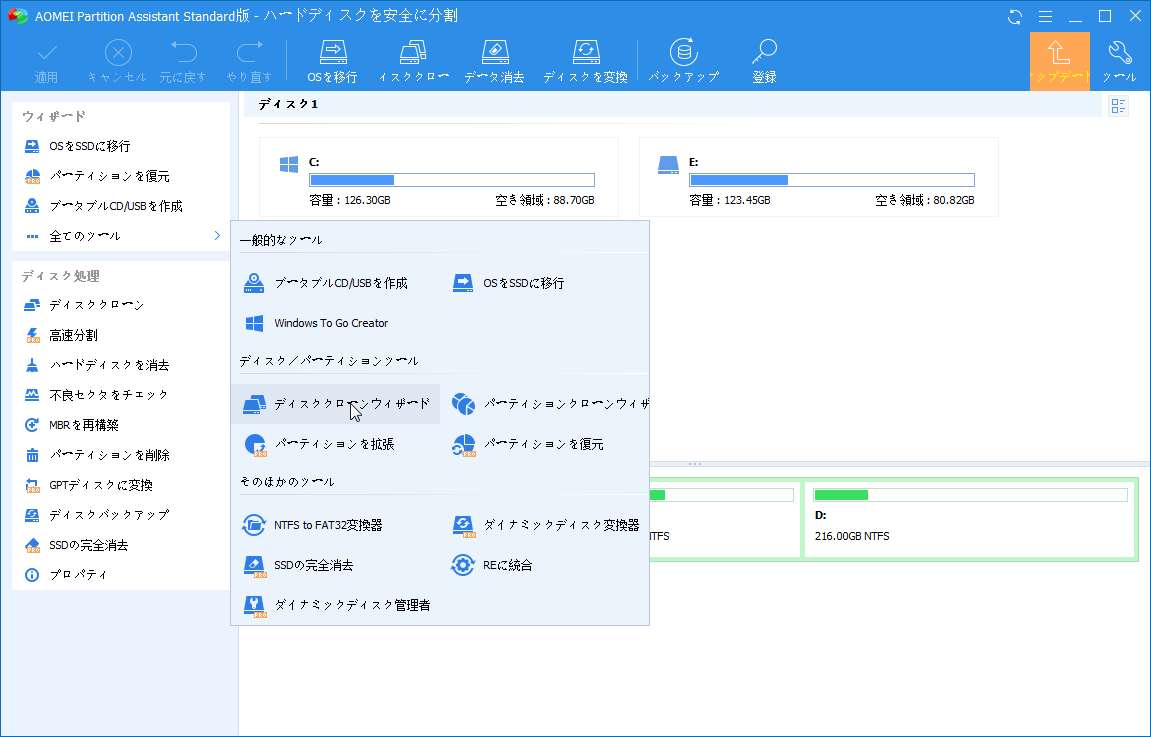Select REに統合 in the popup
Screen dimensions: 1151x737
(492, 565)
